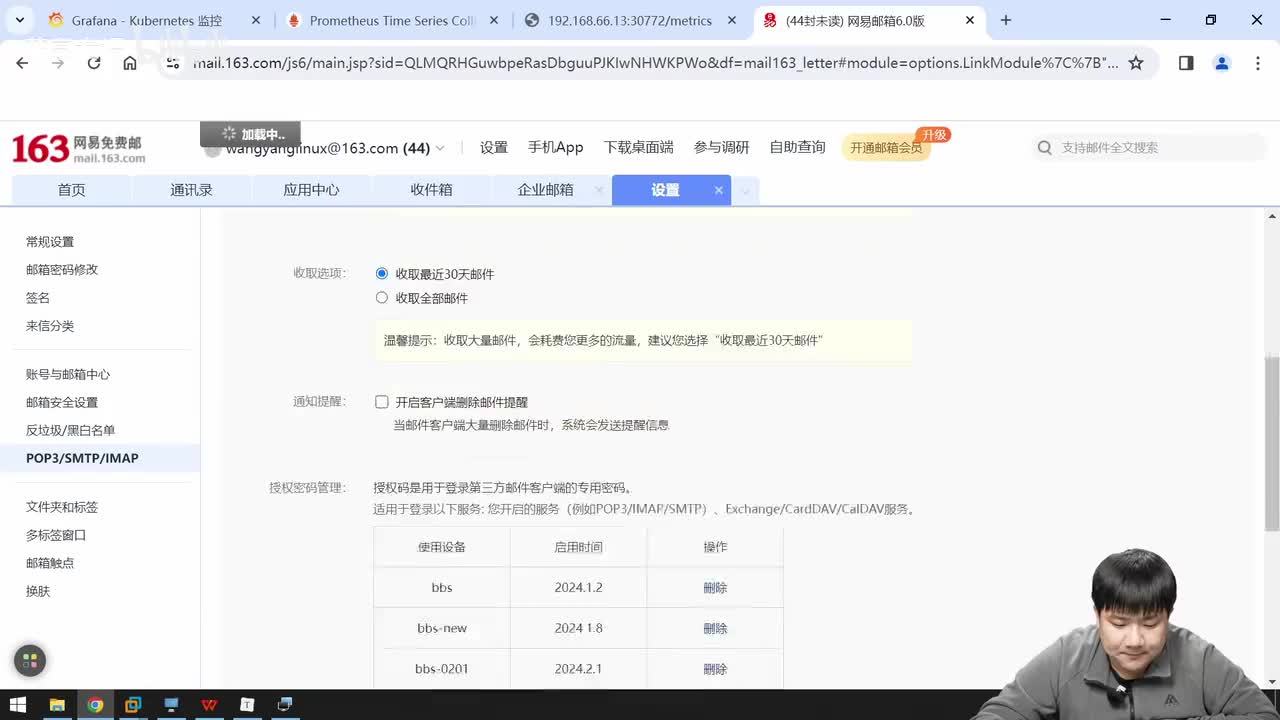This screenshot has height=720, width=1280.
Task: Open 文件夹和标签 in sidebar
Action: coord(62,507)
